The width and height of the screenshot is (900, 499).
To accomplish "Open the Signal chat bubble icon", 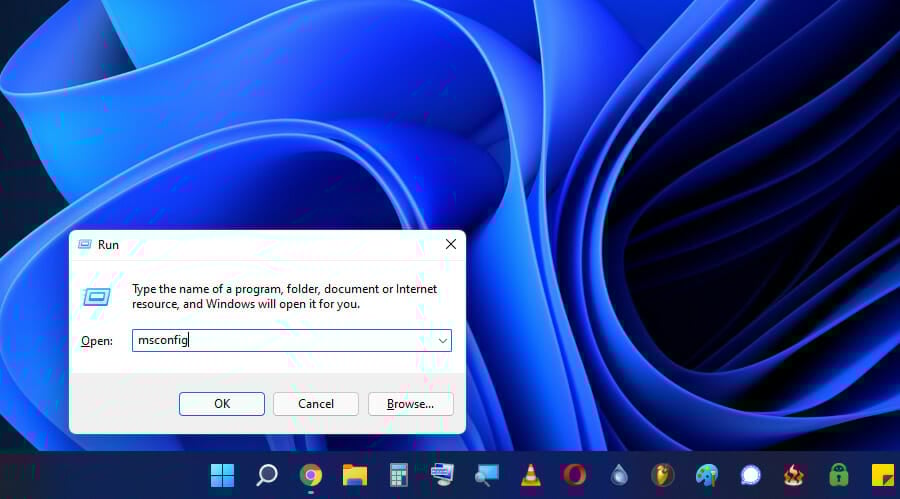I will [x=750, y=475].
